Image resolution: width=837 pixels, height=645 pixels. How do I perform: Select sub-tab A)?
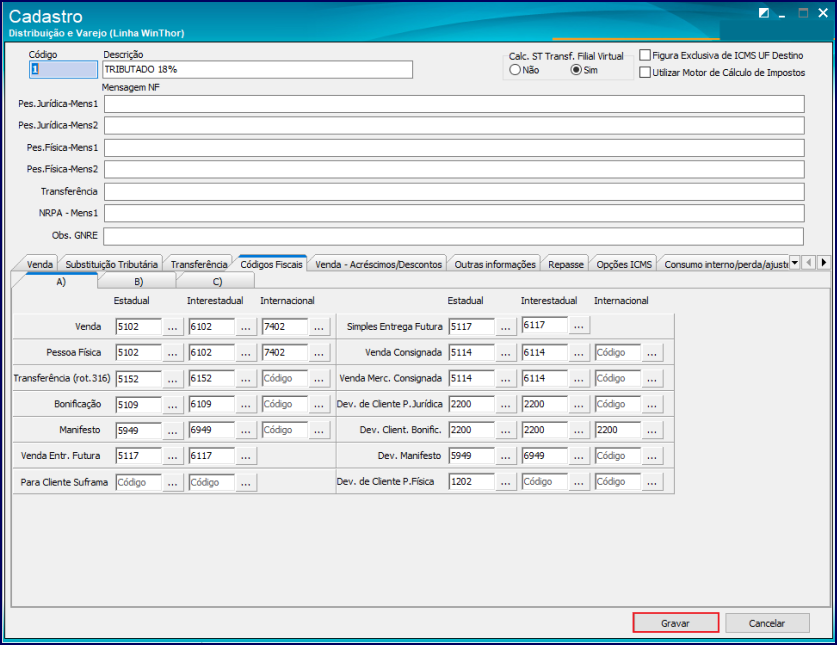(61, 281)
